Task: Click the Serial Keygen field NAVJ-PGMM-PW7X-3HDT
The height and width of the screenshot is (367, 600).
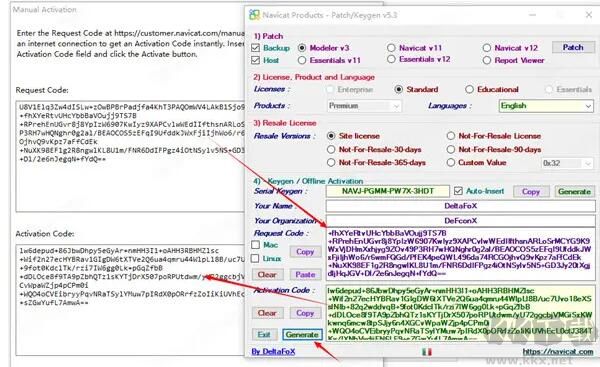Action: [388, 191]
